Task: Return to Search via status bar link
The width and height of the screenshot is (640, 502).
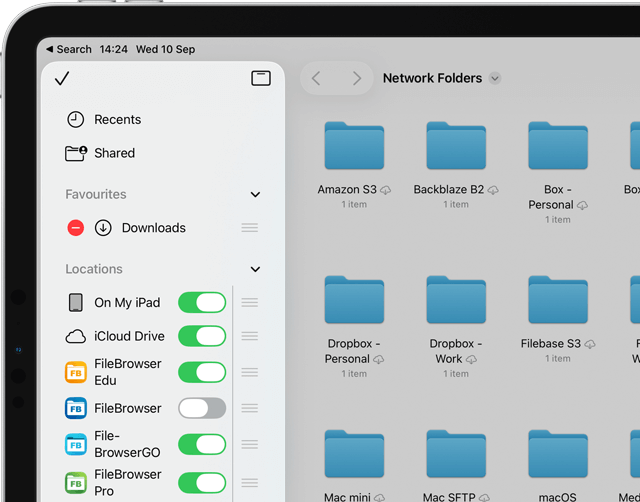Action: 69,49
